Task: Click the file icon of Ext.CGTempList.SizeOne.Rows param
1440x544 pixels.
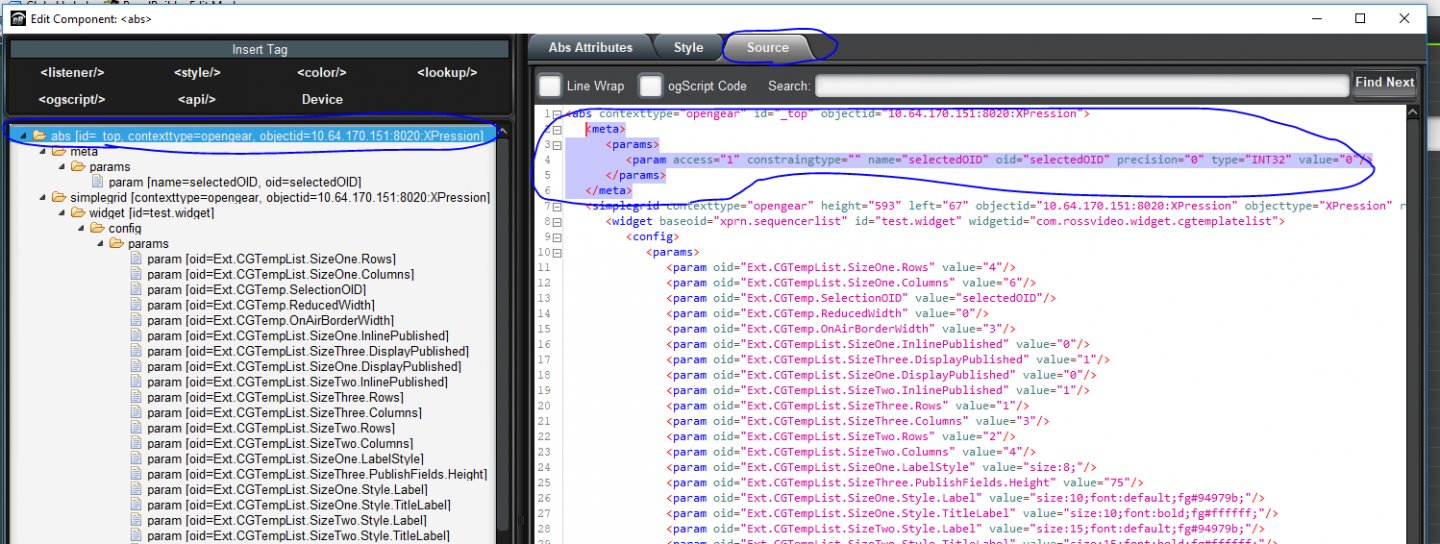Action: (136, 259)
